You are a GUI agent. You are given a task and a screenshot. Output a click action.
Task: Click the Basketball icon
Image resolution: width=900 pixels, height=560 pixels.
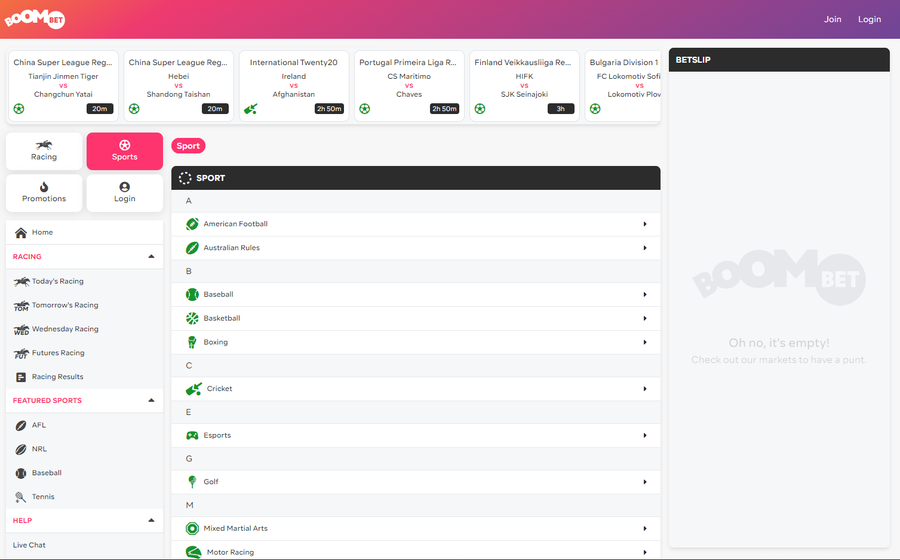[192, 318]
